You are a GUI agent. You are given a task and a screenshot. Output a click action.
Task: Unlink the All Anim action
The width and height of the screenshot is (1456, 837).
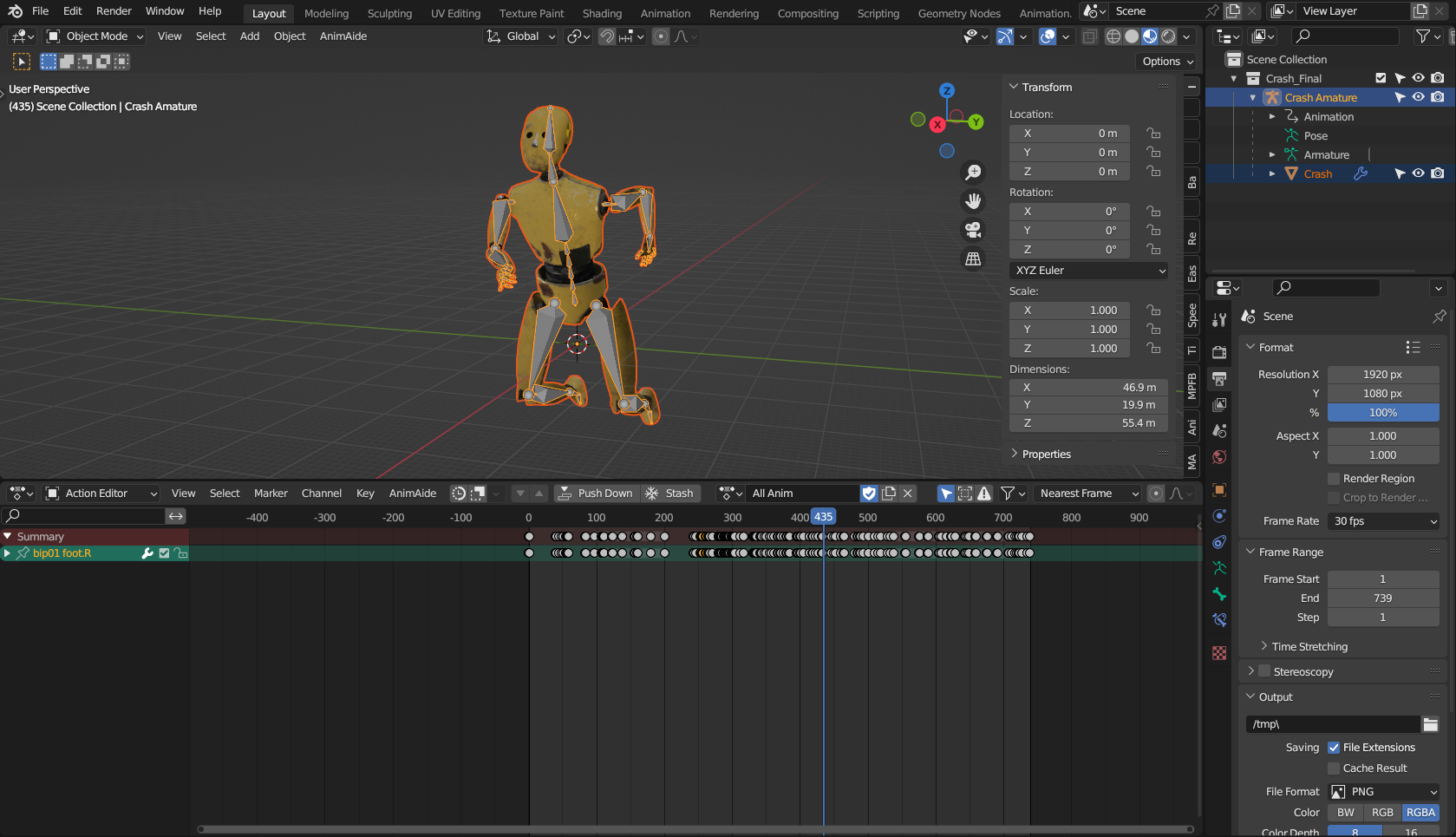coord(908,494)
